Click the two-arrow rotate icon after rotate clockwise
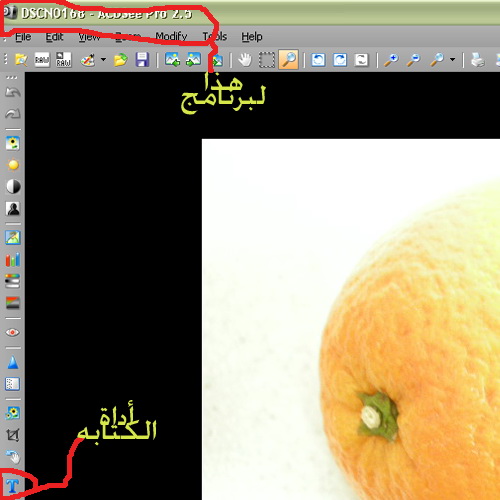 point(361,60)
